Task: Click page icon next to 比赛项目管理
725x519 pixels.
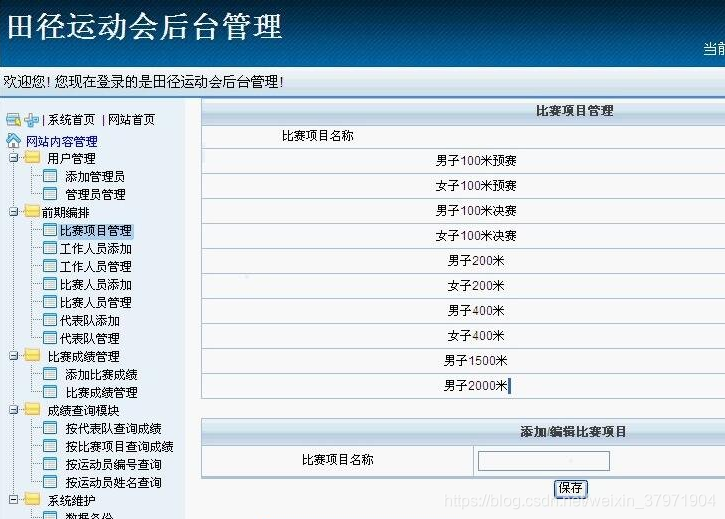Action: click(x=50, y=230)
